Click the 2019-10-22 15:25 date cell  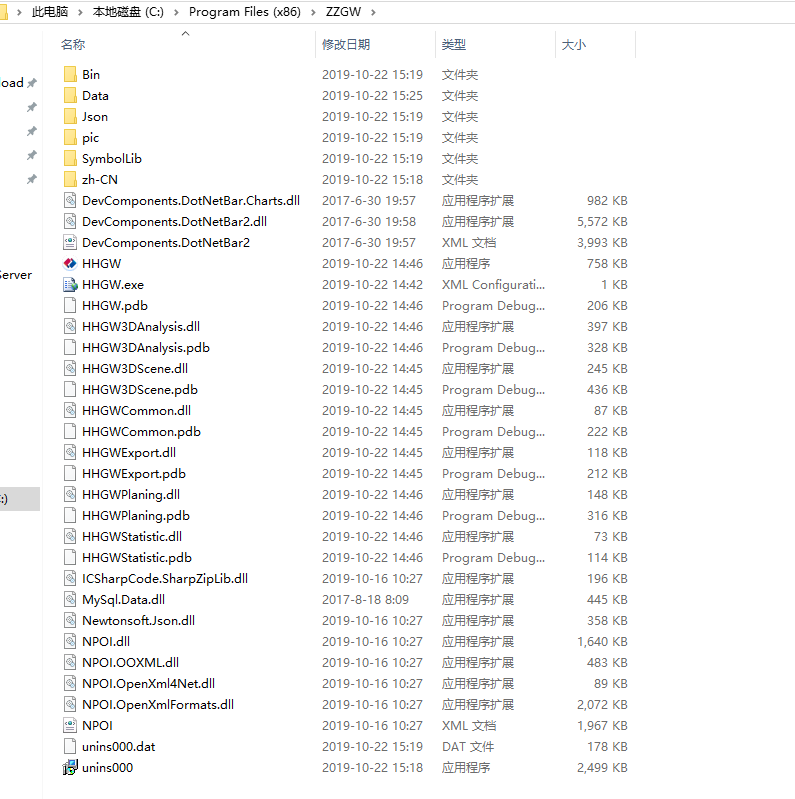[x=373, y=95]
